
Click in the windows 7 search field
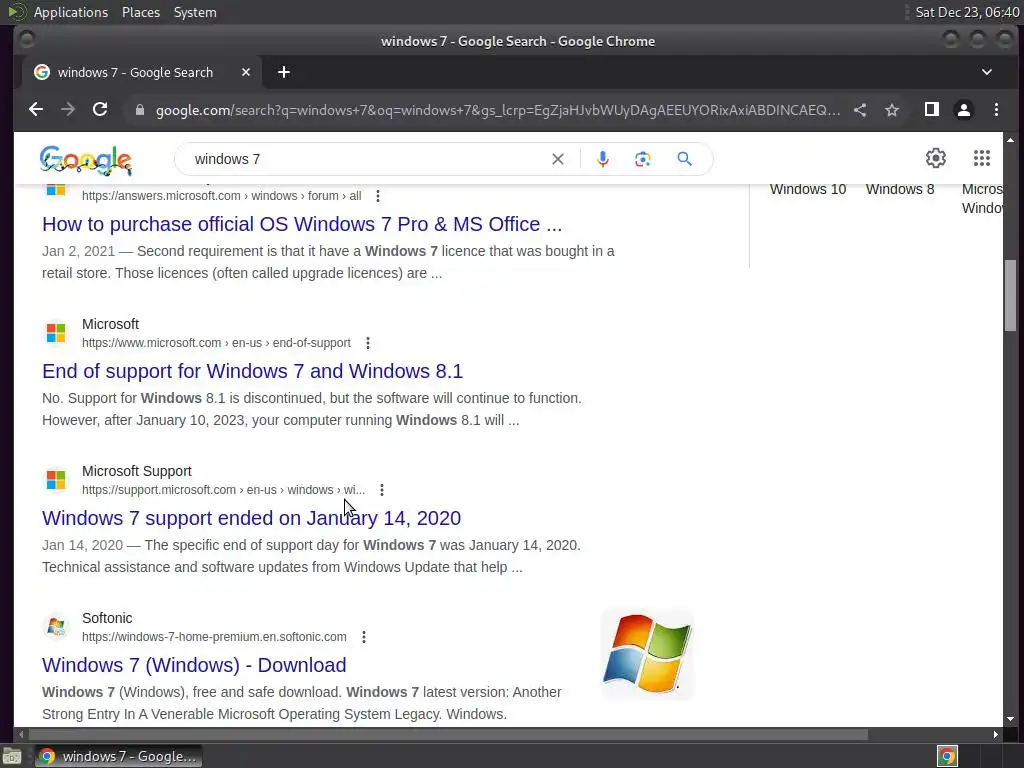click(366, 159)
